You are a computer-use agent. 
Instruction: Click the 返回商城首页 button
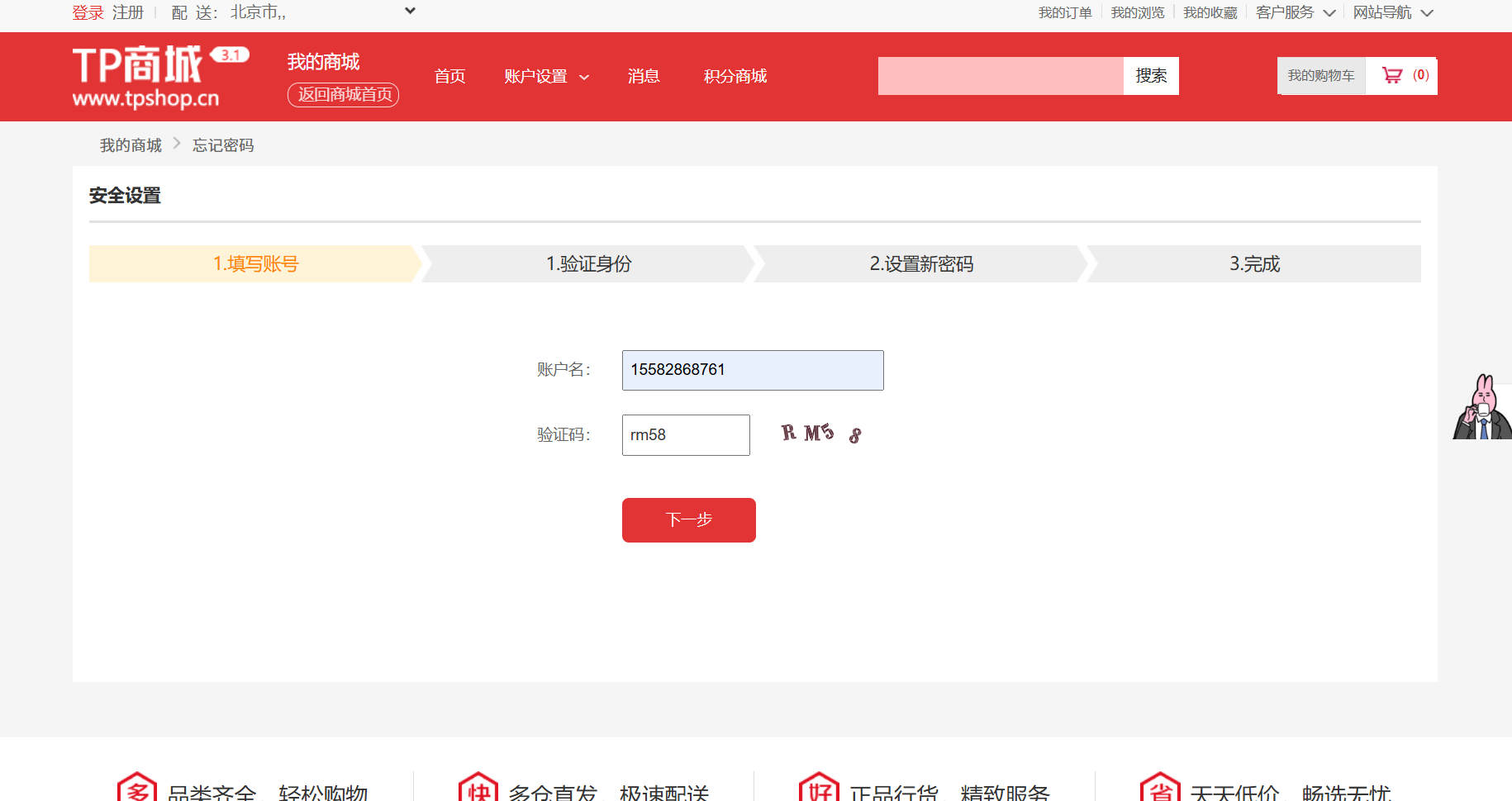[343, 94]
